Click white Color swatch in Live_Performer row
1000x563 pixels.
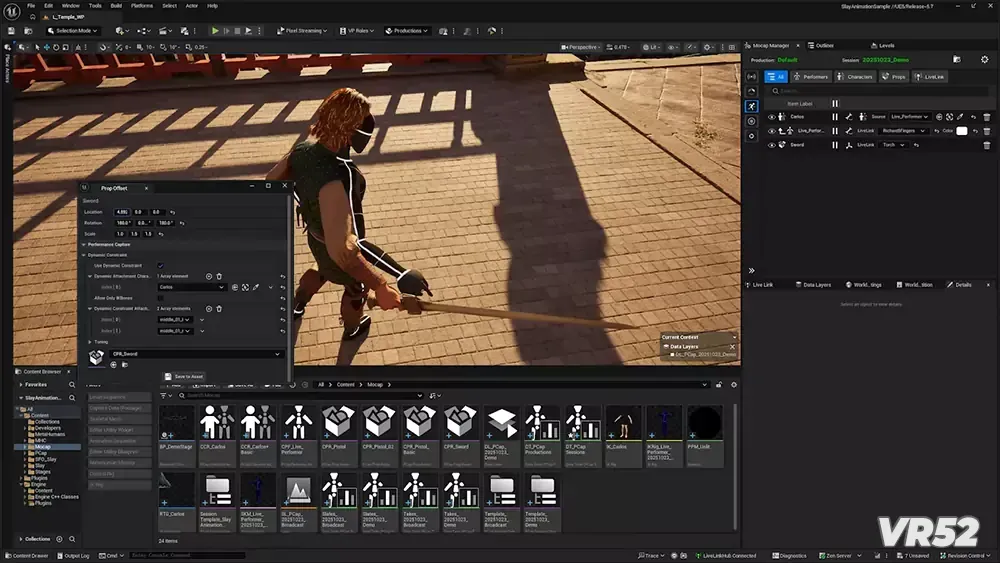point(961,131)
